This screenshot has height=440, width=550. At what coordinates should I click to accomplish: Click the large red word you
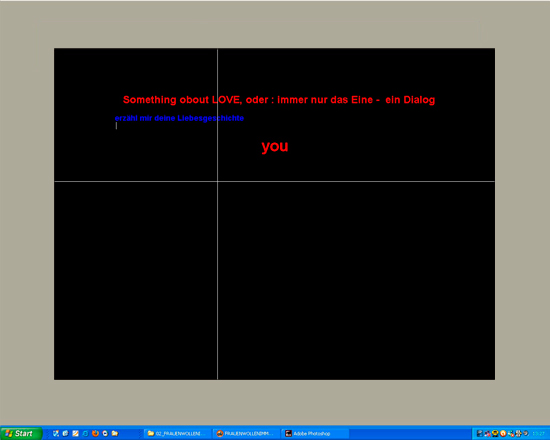point(275,146)
